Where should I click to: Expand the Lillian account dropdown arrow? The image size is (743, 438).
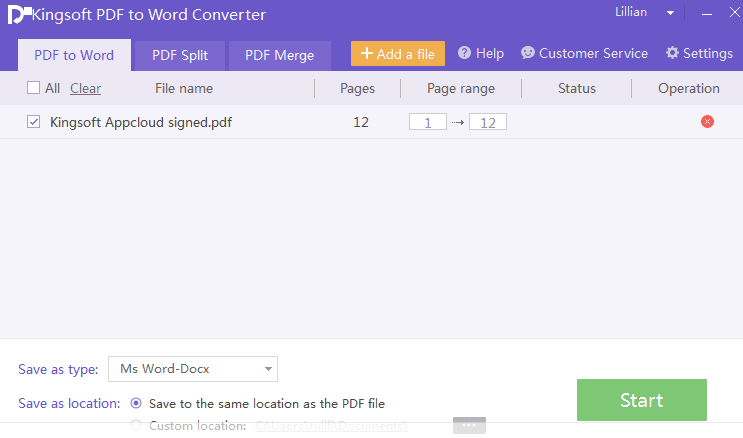pyautogui.click(x=670, y=13)
